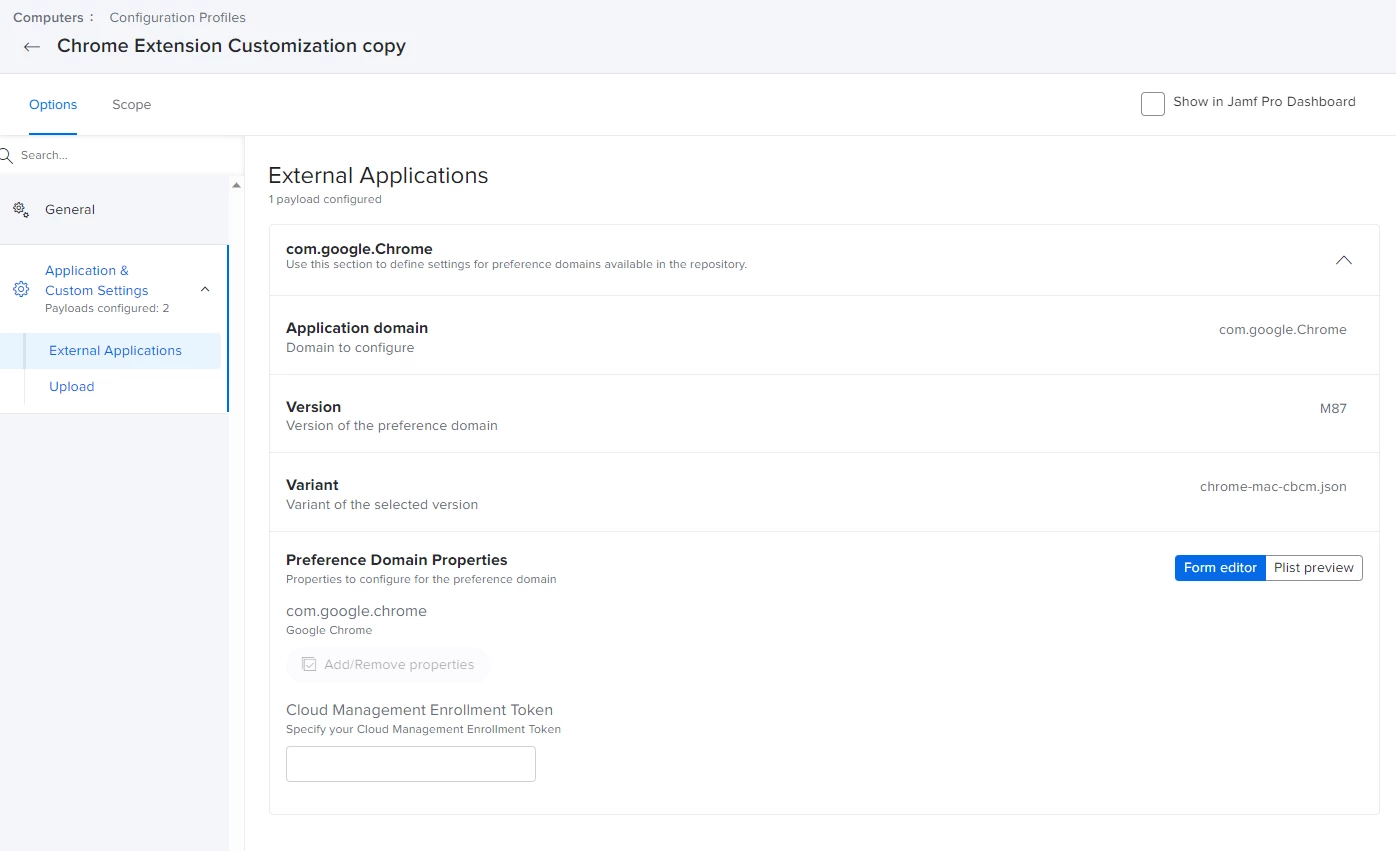The height and width of the screenshot is (851, 1396).
Task: Switch to Plist preview
Action: click(x=1314, y=568)
